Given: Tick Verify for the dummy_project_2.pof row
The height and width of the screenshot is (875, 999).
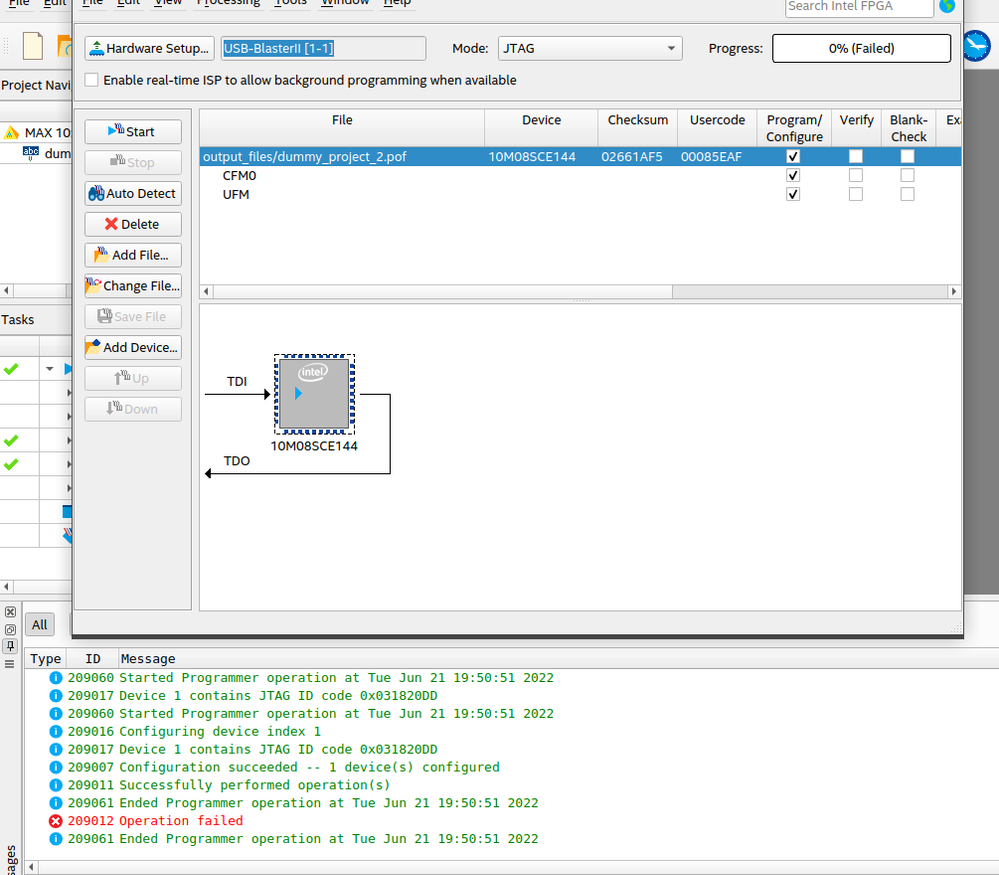Looking at the screenshot, I should click(856, 157).
